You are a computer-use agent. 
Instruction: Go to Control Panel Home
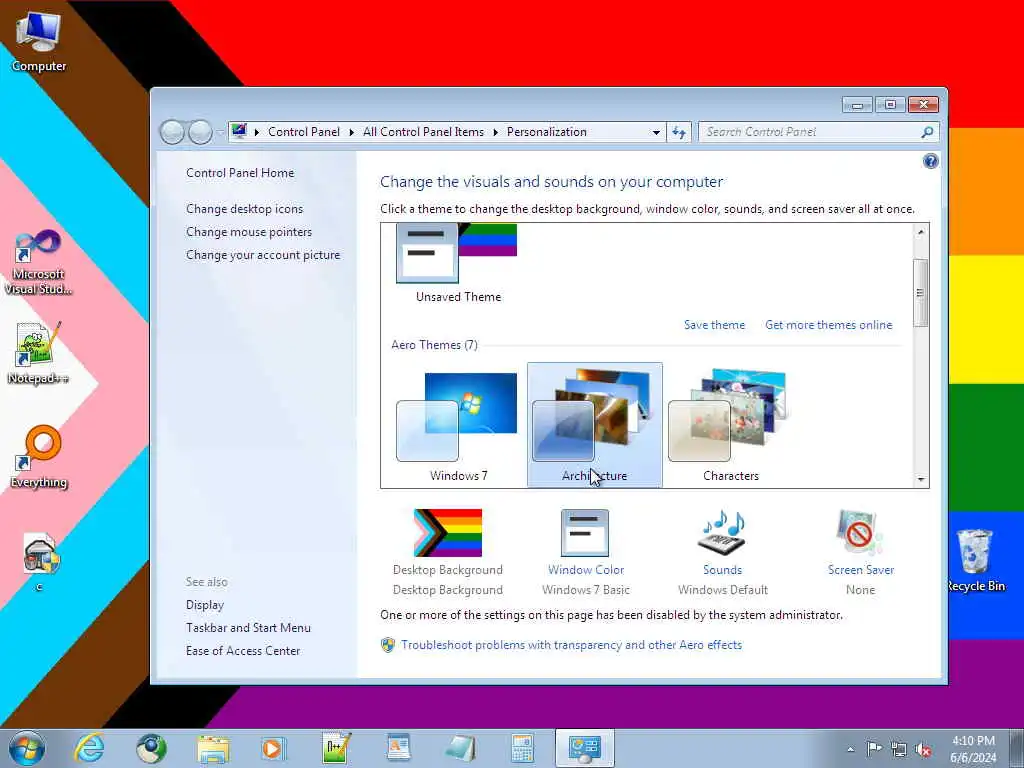240,173
